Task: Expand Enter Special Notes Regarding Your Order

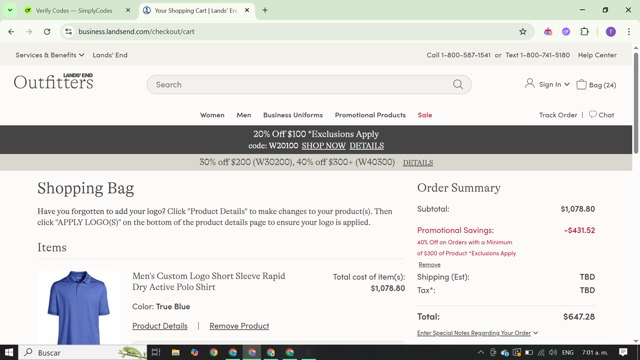Action: point(477,333)
